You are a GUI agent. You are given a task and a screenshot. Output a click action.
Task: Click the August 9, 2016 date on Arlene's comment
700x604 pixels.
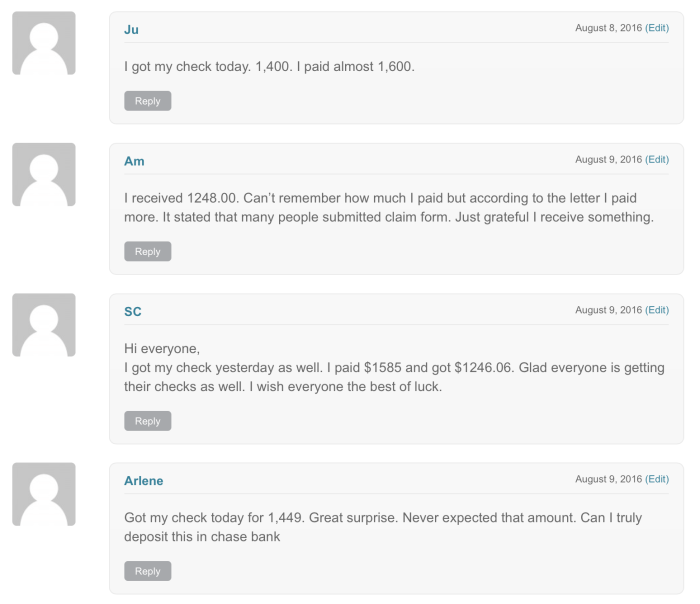[x=608, y=479]
